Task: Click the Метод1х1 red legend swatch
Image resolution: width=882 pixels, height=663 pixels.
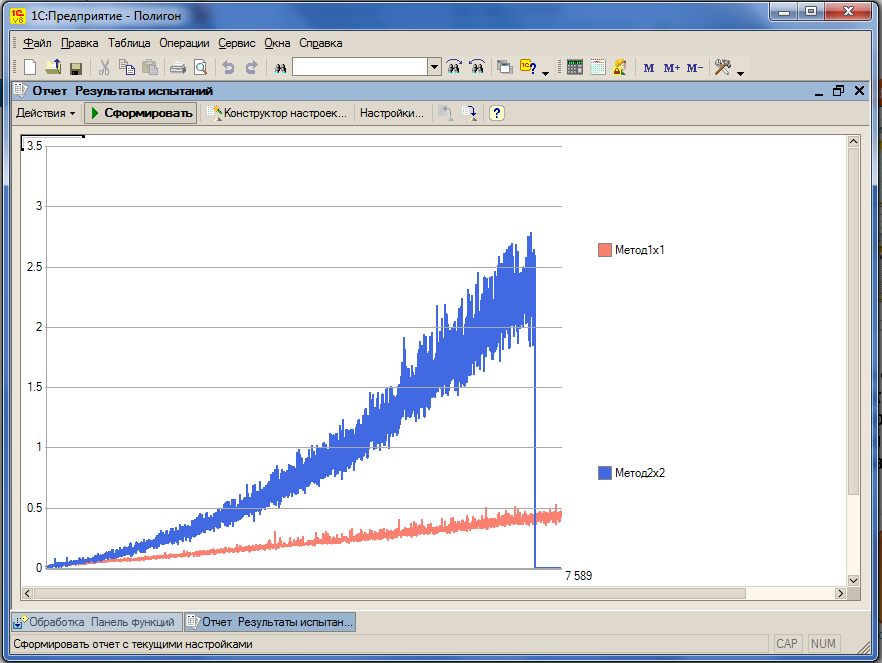Action: click(x=605, y=250)
